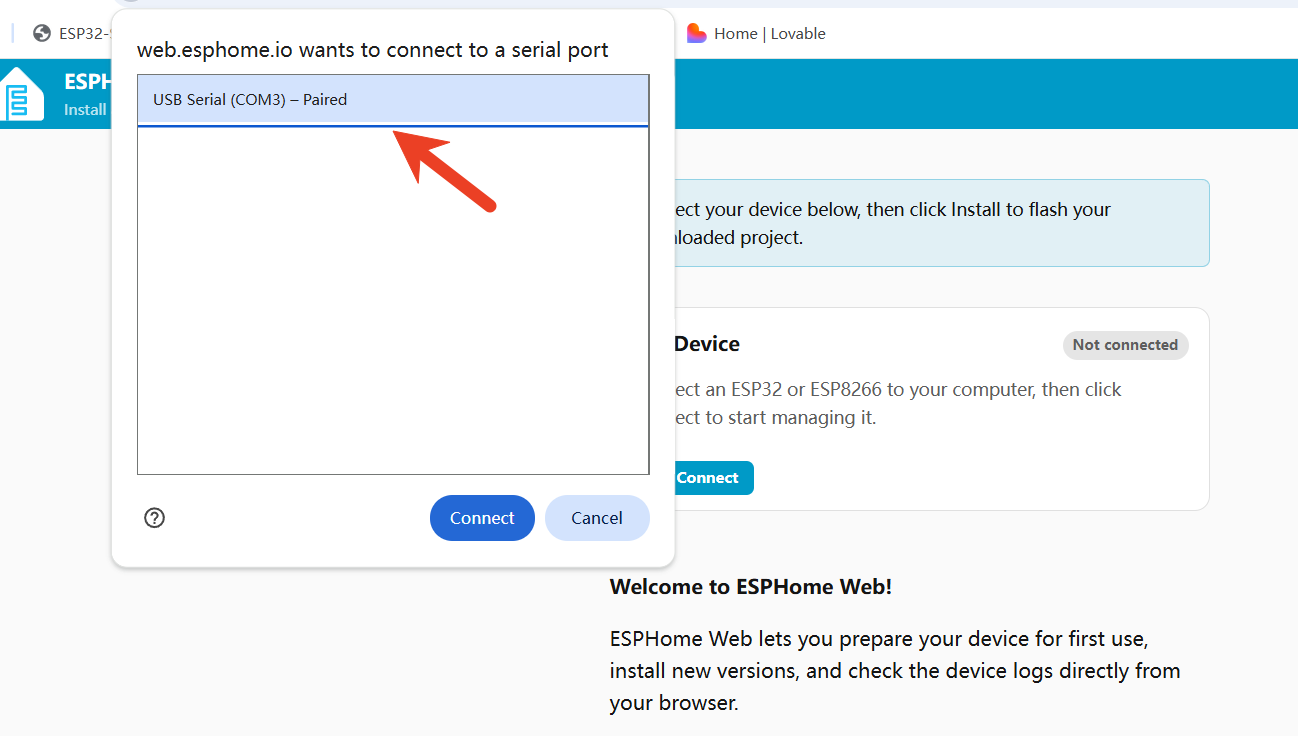Viewport: 1298px width, 736px height.
Task: Switch to the ESP32 browser tab
Action: click(70, 34)
